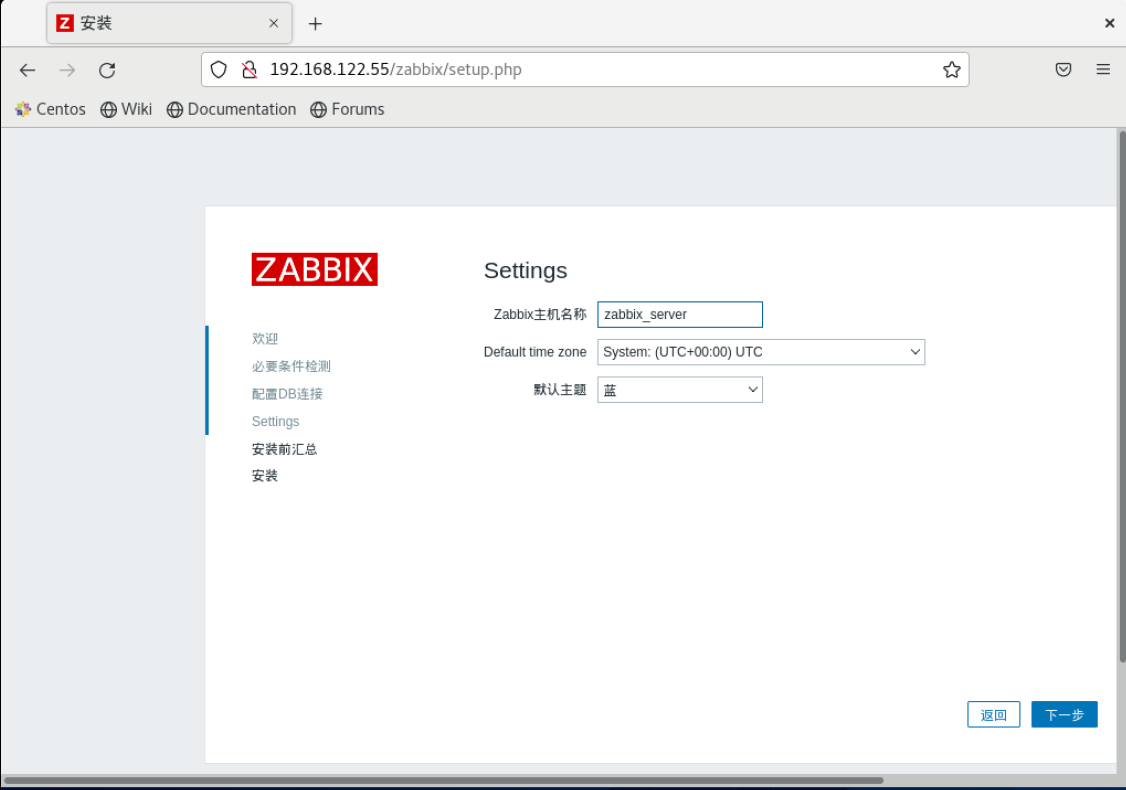The image size is (1126, 790).
Task: Open the Default time zone dropdown
Action: click(761, 352)
